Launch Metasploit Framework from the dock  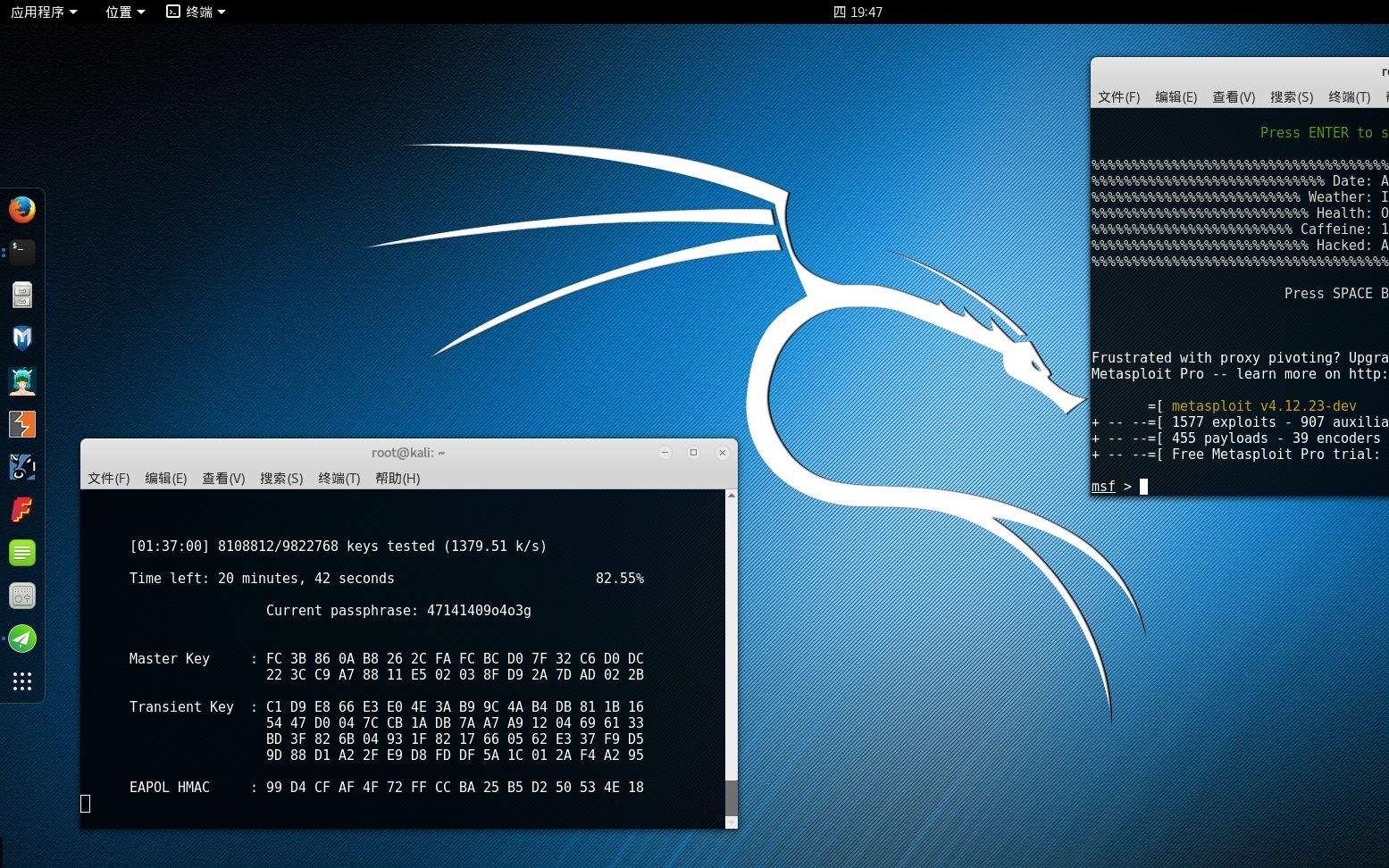22,338
